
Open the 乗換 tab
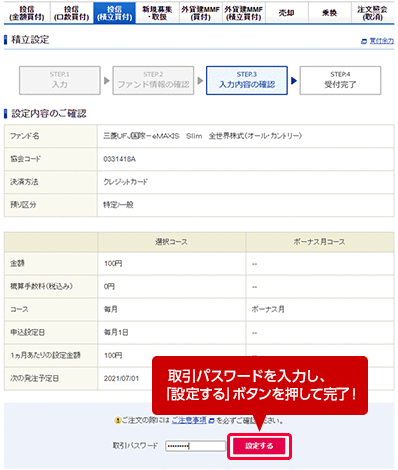pos(329,13)
